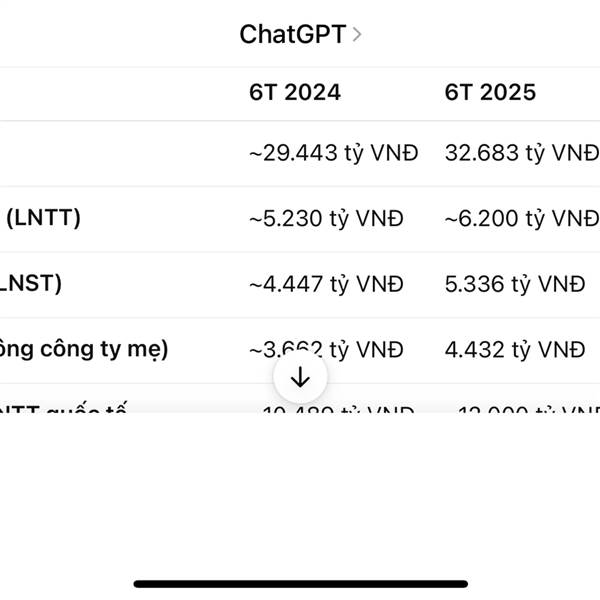Click the 32.683 tỷ VNĐ cell
Image resolution: width=600 pixels, height=600 pixels.
click(x=522, y=153)
